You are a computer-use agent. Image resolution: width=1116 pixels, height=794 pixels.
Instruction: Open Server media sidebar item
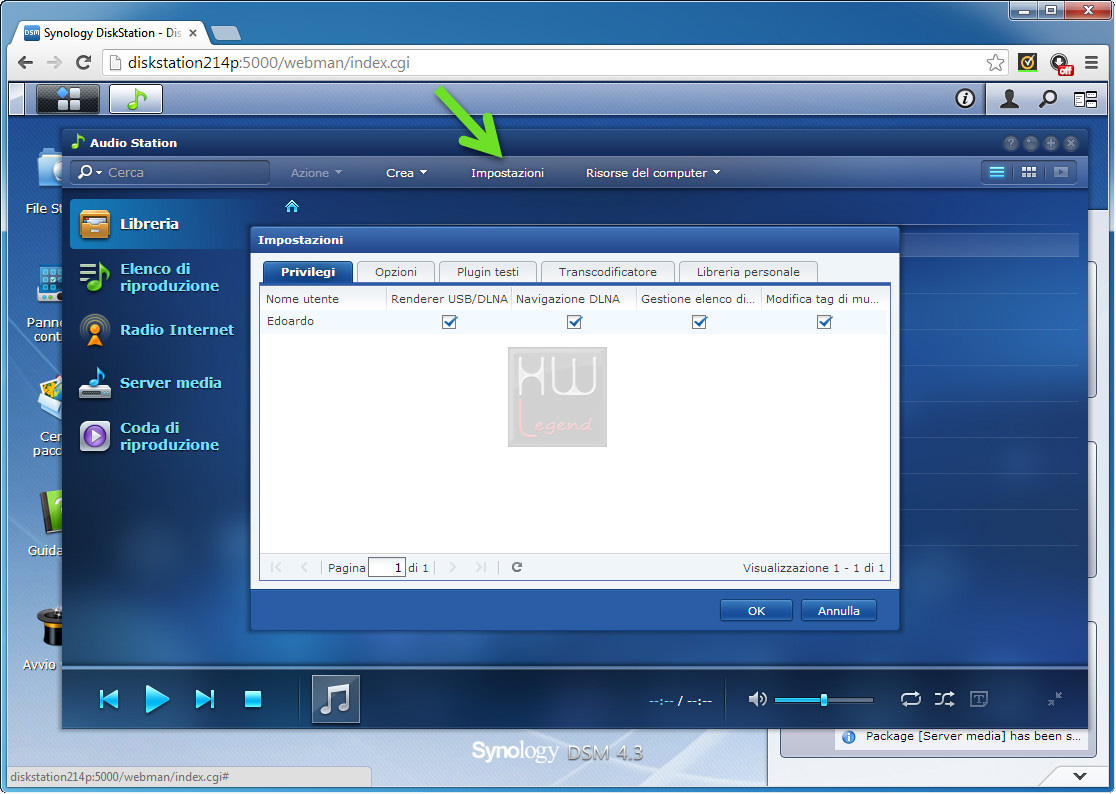point(159,383)
